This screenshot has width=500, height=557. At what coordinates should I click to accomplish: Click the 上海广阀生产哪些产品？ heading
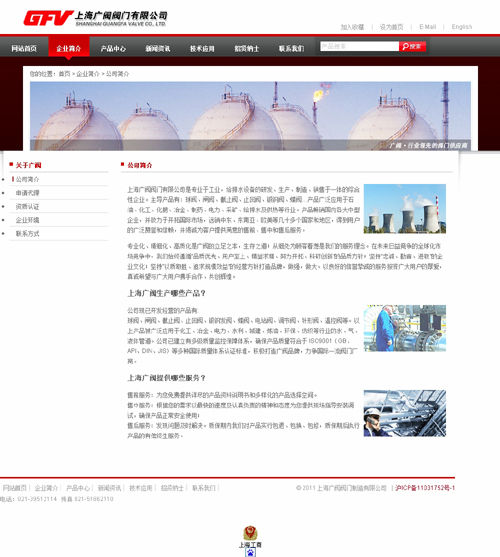[x=167, y=293]
